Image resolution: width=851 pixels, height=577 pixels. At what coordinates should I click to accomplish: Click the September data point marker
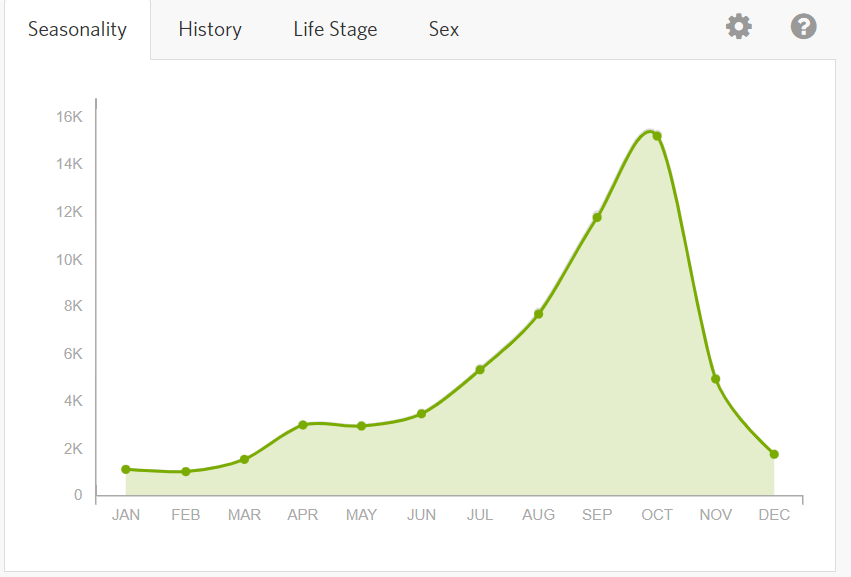[x=597, y=217]
